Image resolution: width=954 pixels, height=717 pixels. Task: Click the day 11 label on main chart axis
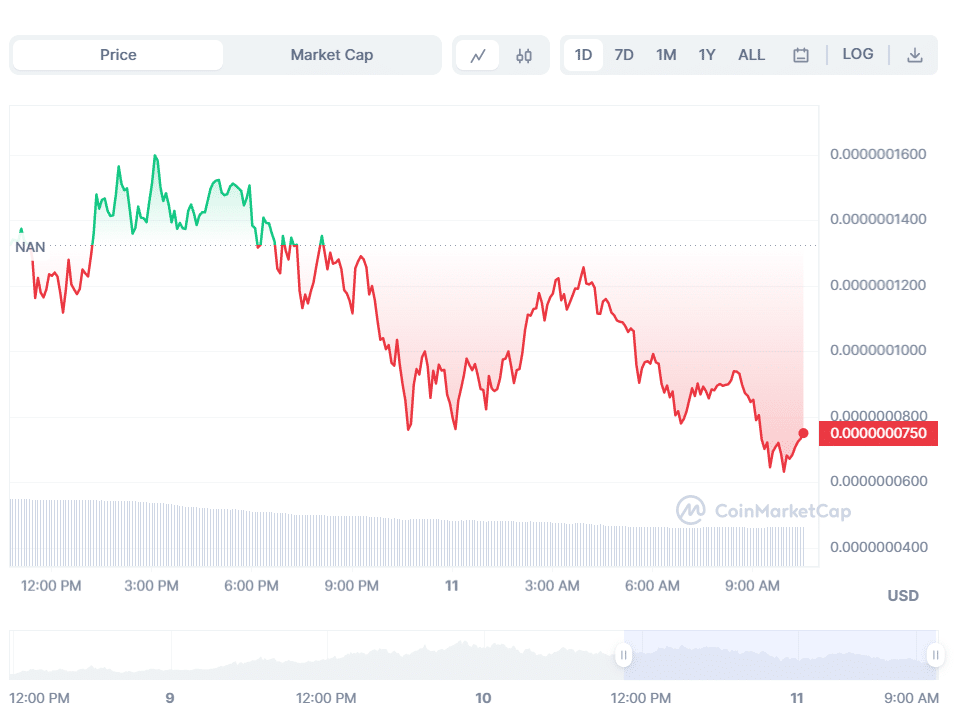pos(451,586)
